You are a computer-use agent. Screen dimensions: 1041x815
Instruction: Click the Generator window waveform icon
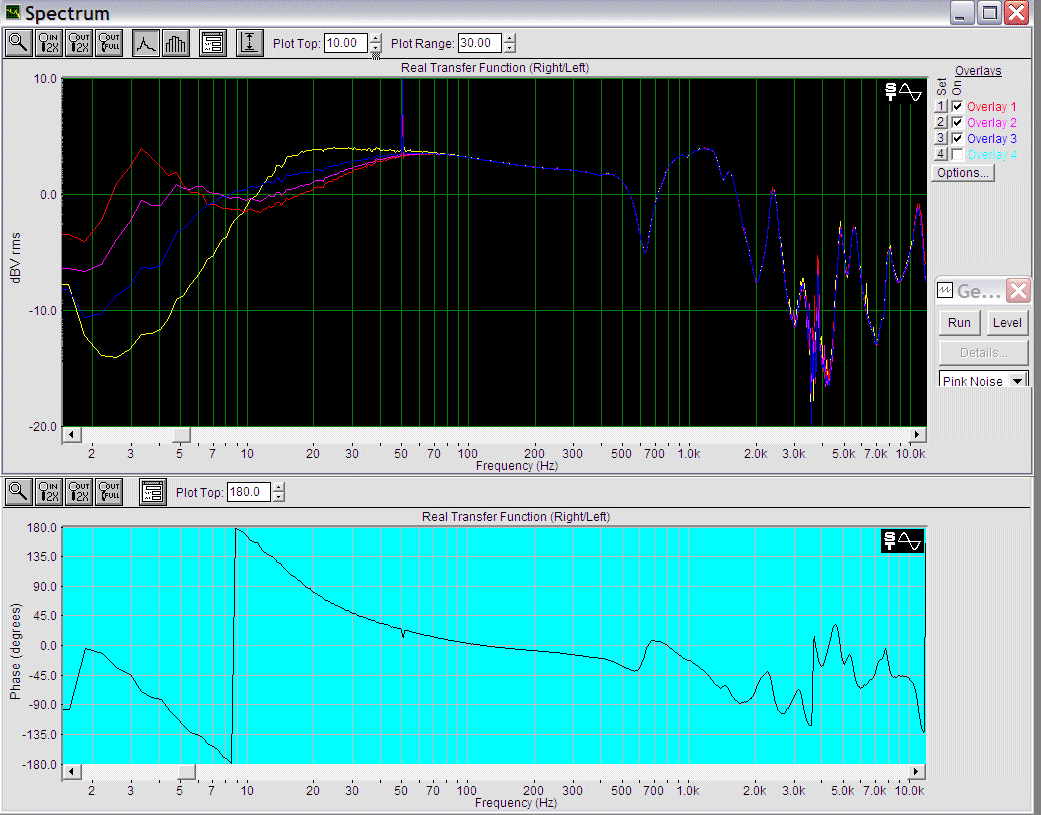point(945,290)
